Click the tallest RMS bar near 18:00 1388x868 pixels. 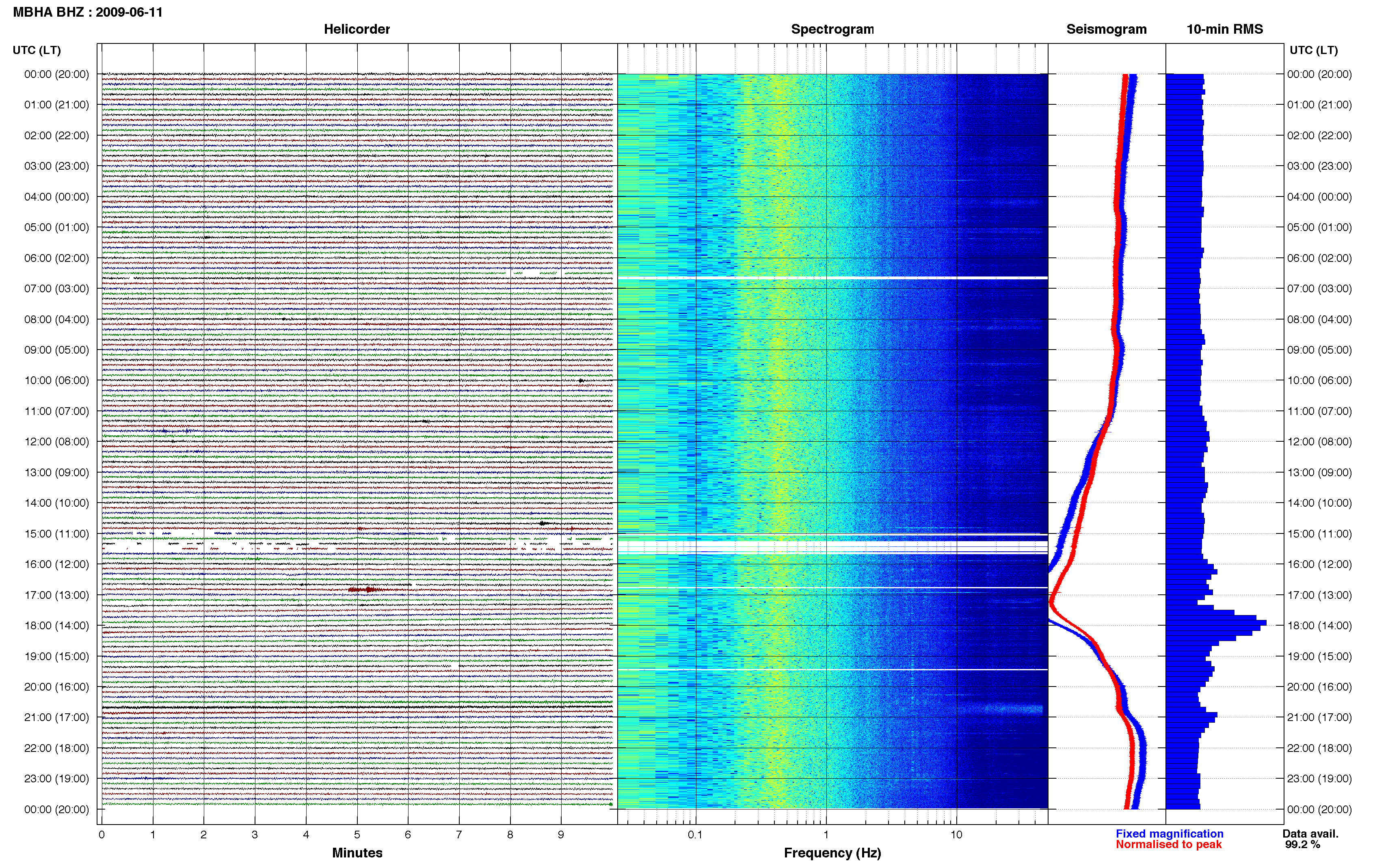pos(1216,623)
